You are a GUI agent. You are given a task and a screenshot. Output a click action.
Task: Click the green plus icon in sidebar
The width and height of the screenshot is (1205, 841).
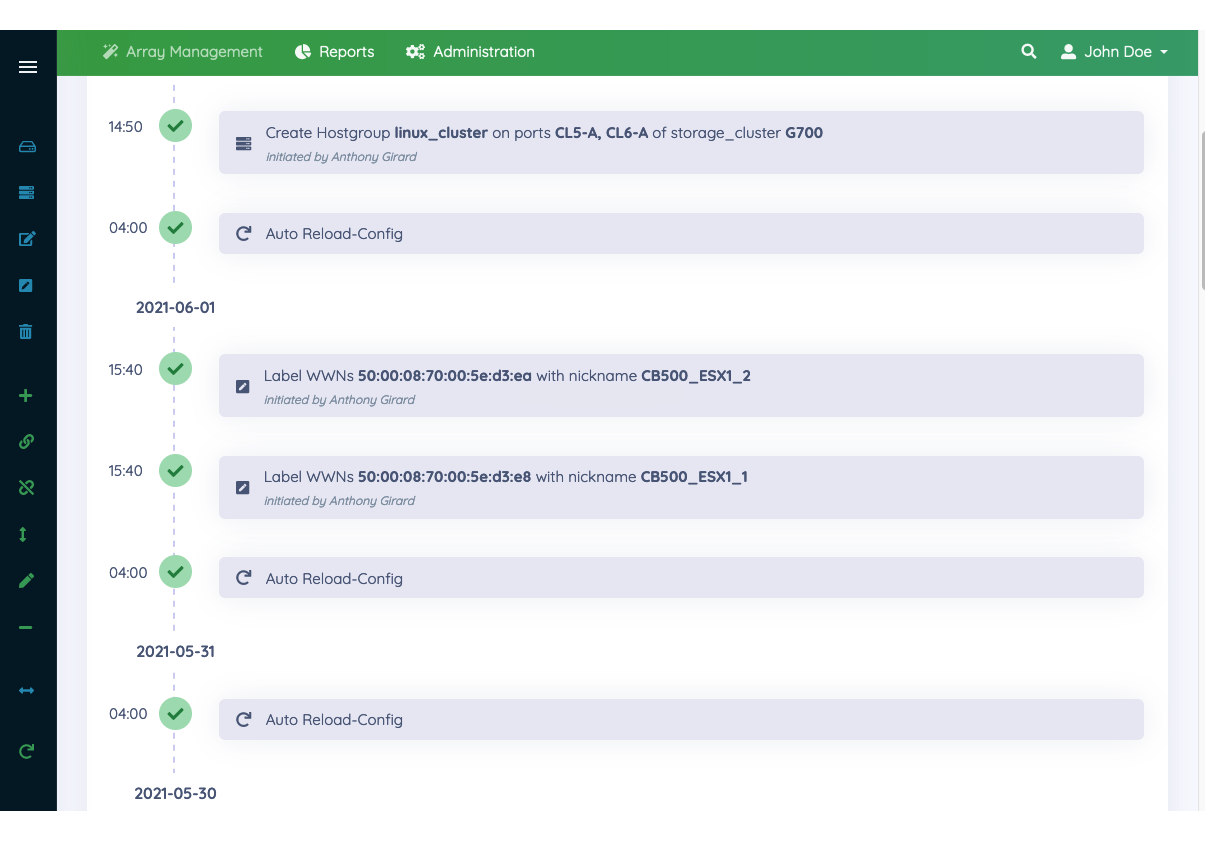tap(26, 396)
